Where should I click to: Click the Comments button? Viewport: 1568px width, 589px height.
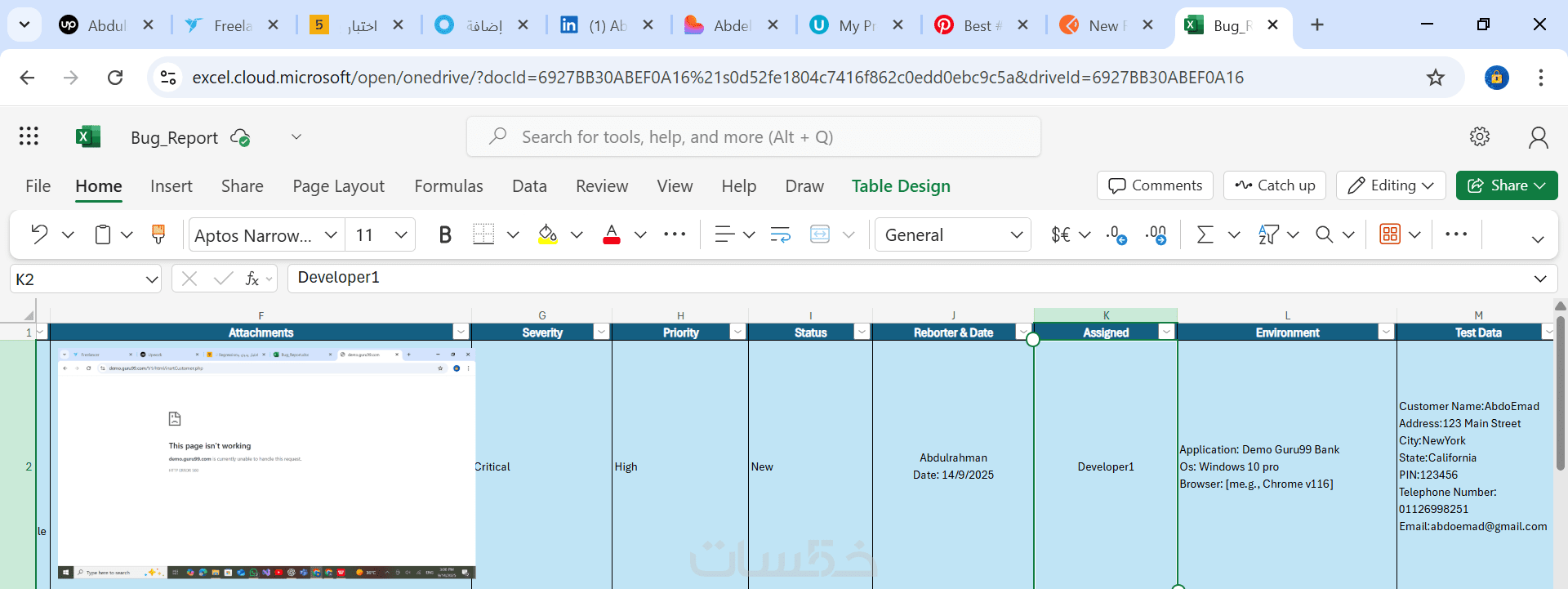(1155, 185)
